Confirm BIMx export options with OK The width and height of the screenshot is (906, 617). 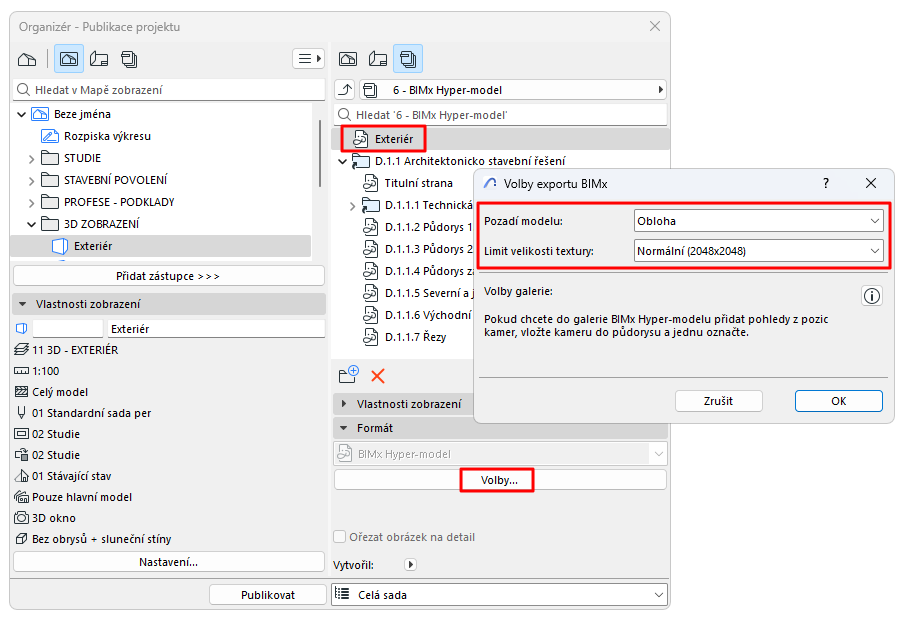pos(839,401)
